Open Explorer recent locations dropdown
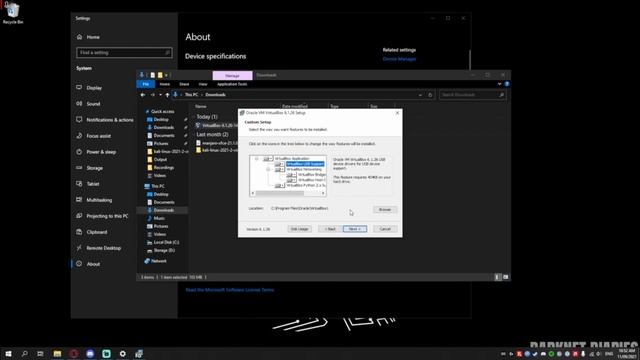Viewport: 640px width, 360px height. [160, 95]
